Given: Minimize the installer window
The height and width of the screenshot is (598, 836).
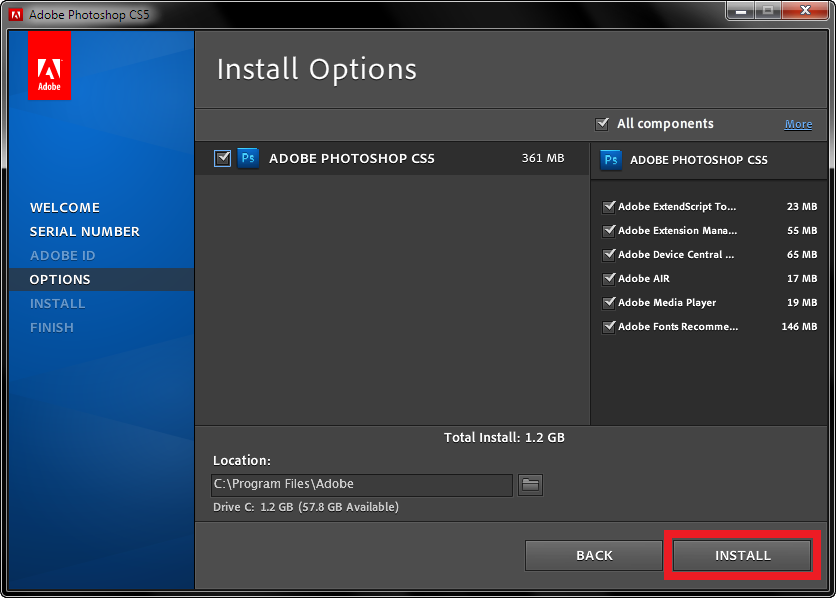Looking at the screenshot, I should [741, 11].
